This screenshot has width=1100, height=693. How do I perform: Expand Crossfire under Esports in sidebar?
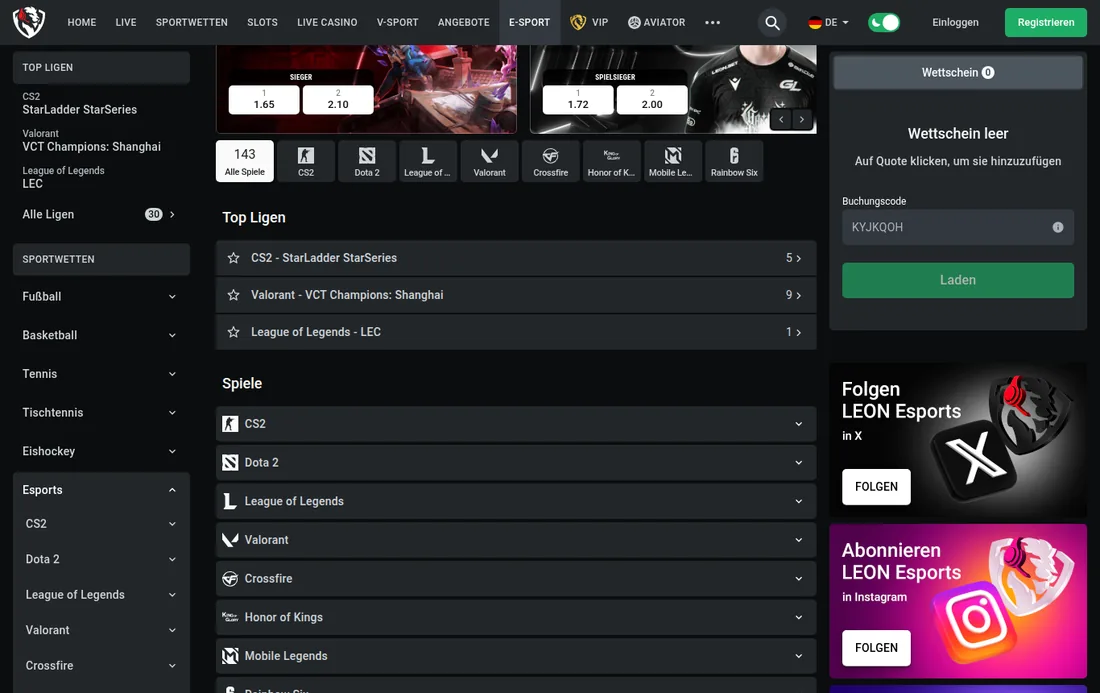101,666
